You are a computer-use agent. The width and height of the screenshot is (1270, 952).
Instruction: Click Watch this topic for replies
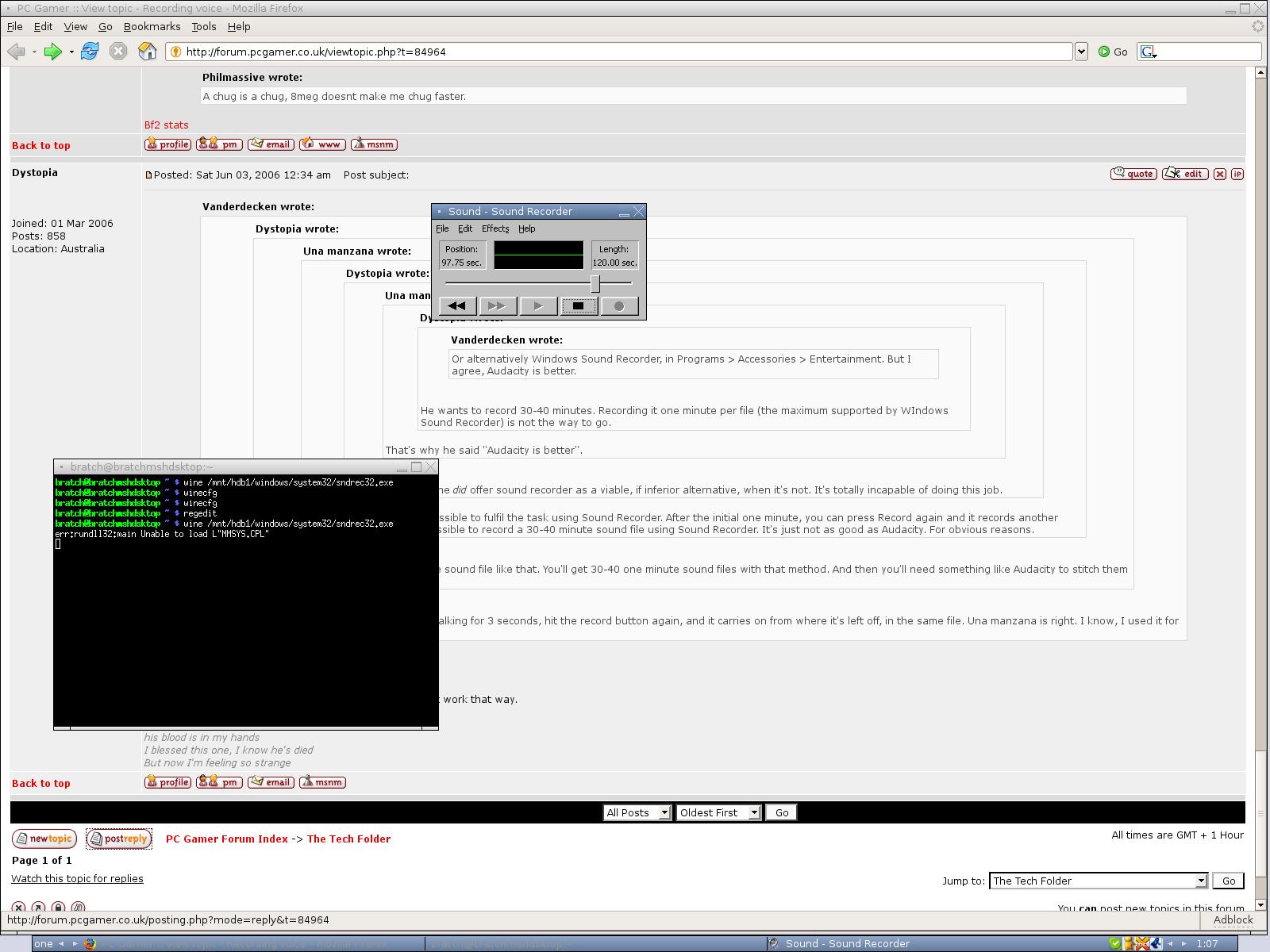point(77,878)
